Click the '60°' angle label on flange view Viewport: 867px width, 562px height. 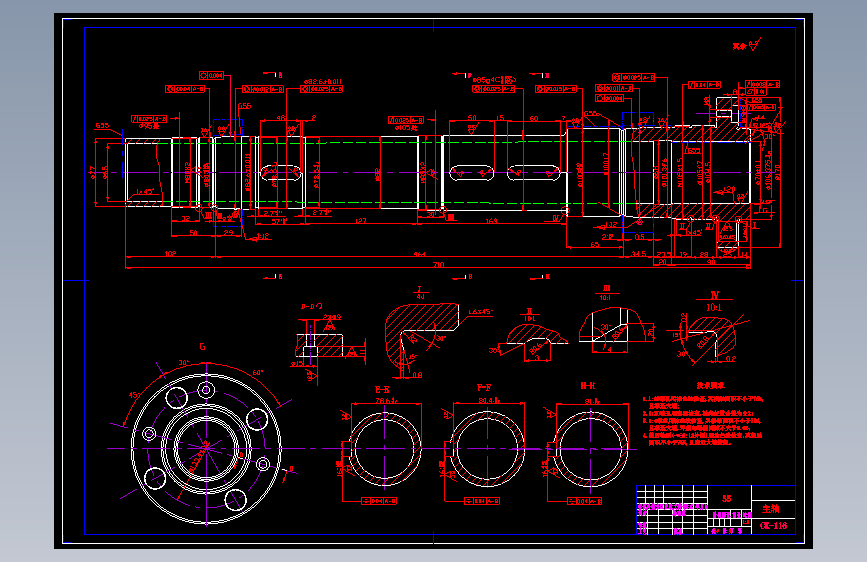pyautogui.click(x=258, y=373)
